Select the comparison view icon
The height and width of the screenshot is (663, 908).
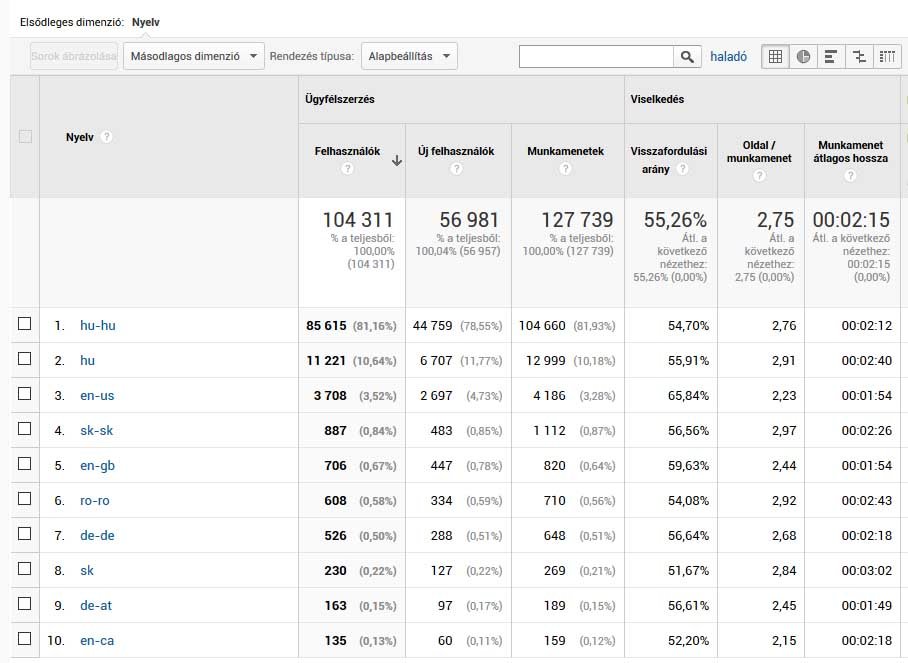[x=859, y=57]
